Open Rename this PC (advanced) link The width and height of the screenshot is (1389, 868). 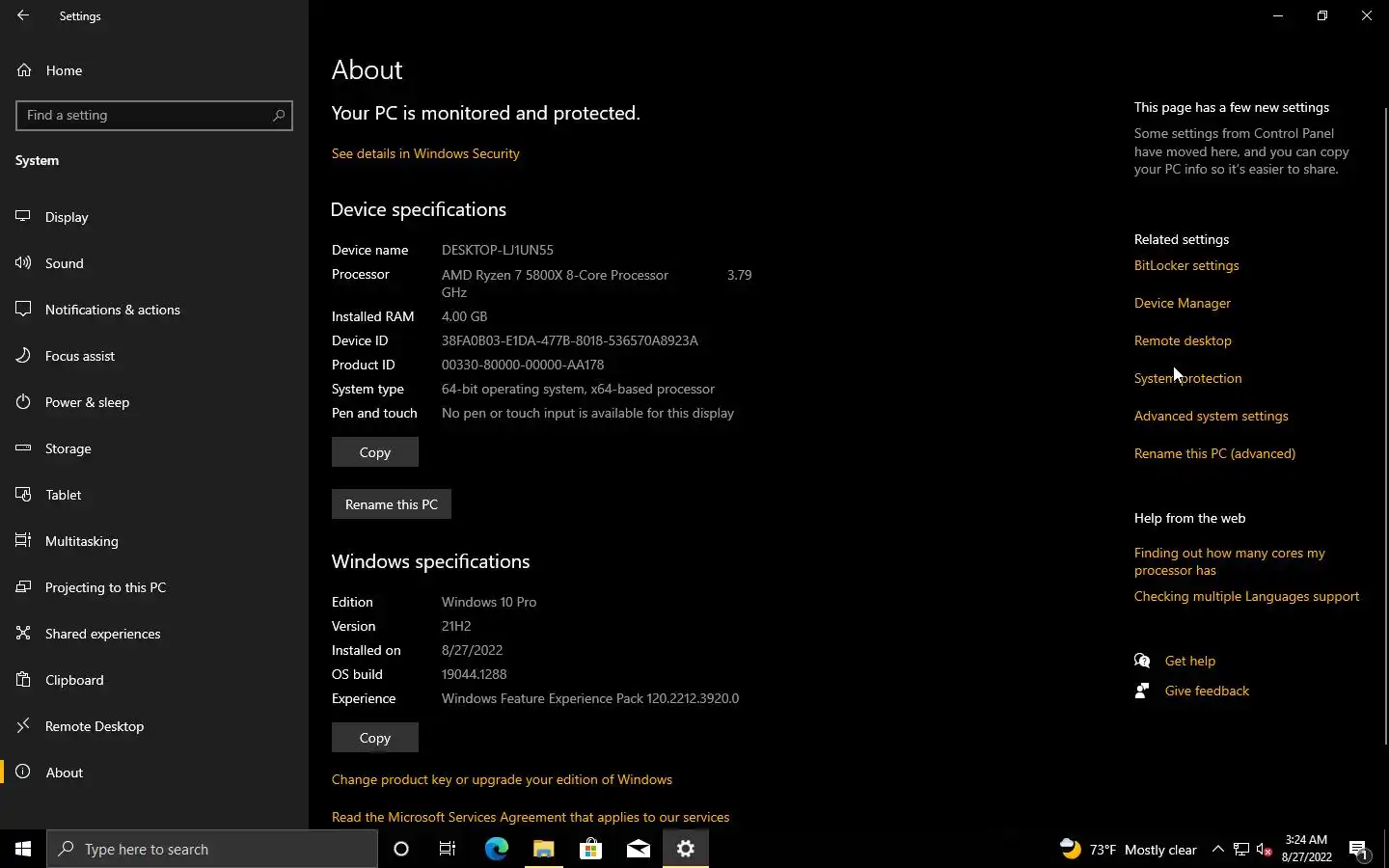[1214, 453]
